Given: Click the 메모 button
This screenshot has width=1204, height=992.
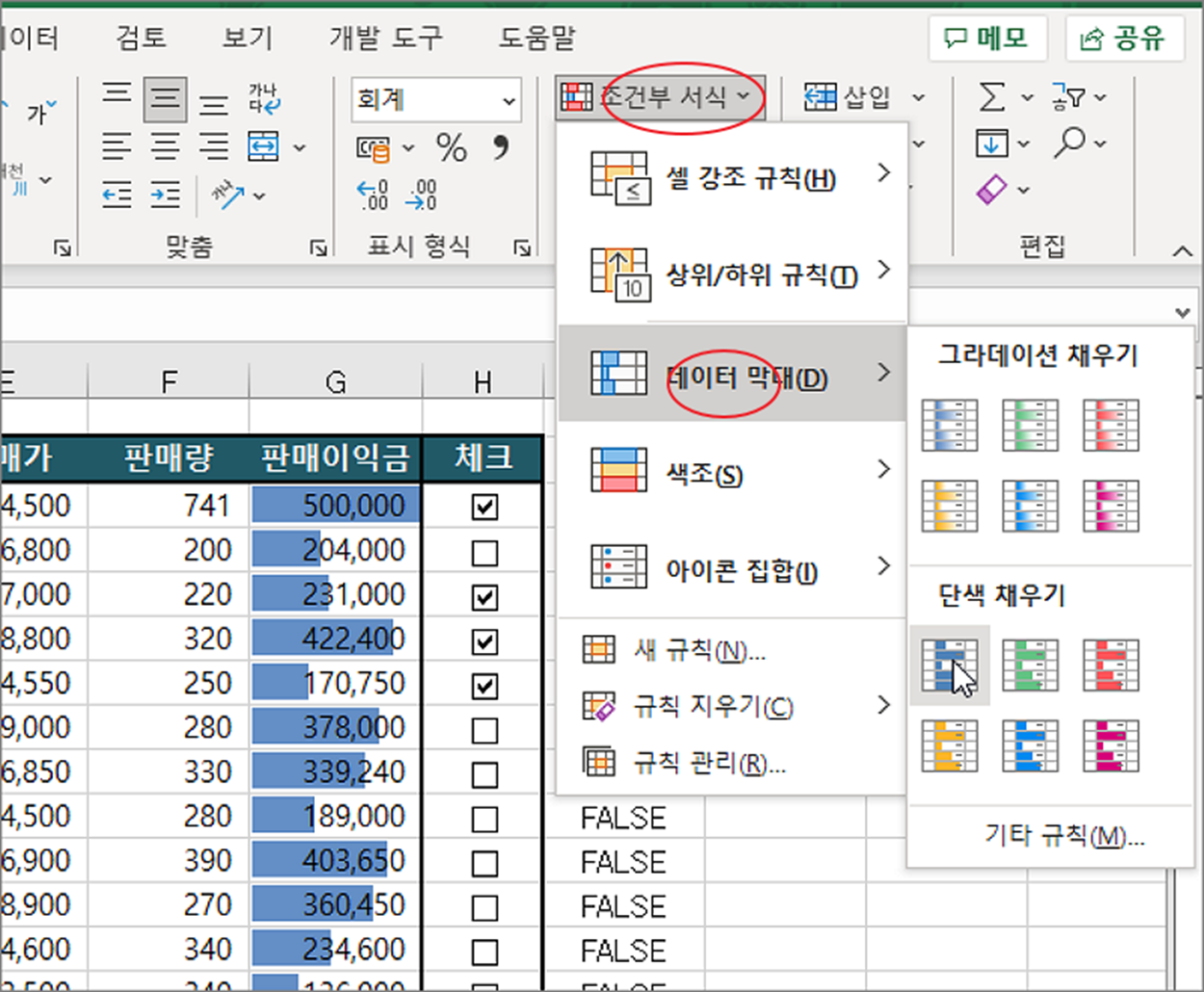Looking at the screenshot, I should tap(986, 39).
